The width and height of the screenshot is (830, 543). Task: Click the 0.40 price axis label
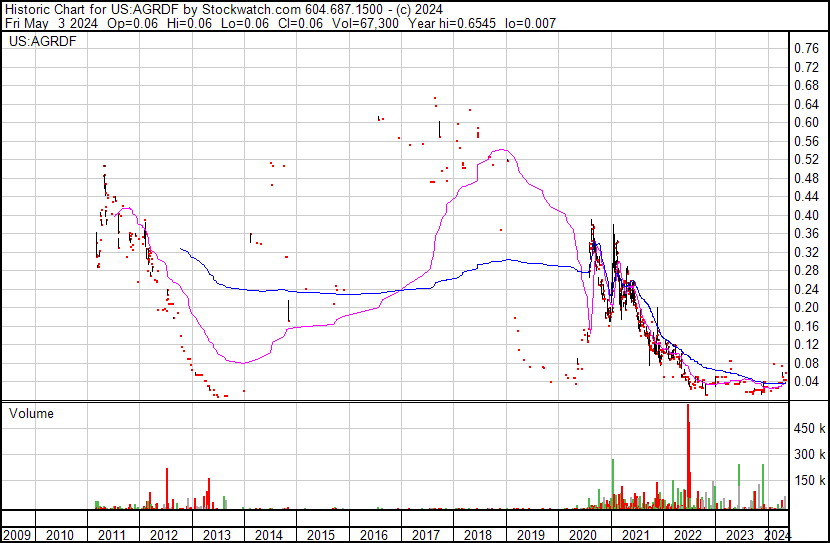point(806,215)
